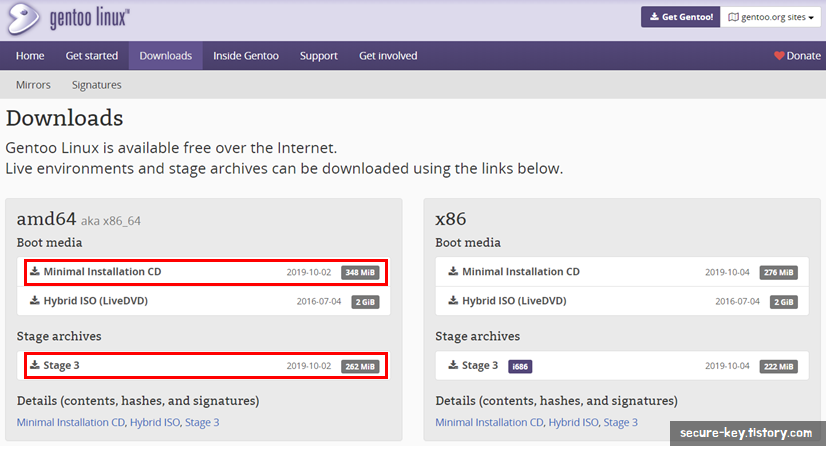Click download icon beside amd64 Hybrid ISO
826x450 pixels.
(35, 300)
